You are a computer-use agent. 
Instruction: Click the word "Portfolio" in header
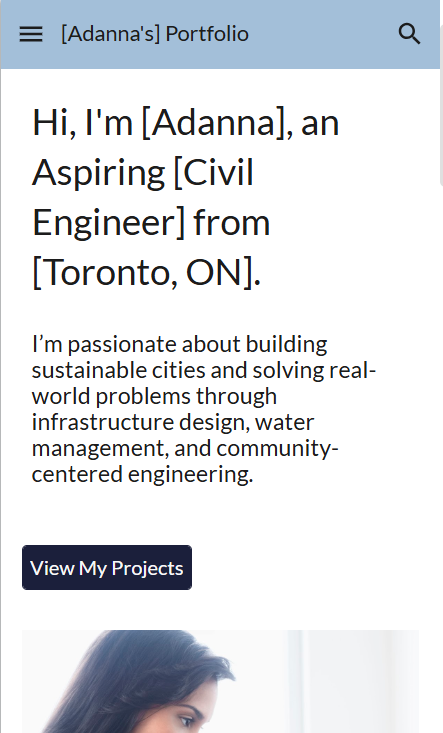click(207, 34)
